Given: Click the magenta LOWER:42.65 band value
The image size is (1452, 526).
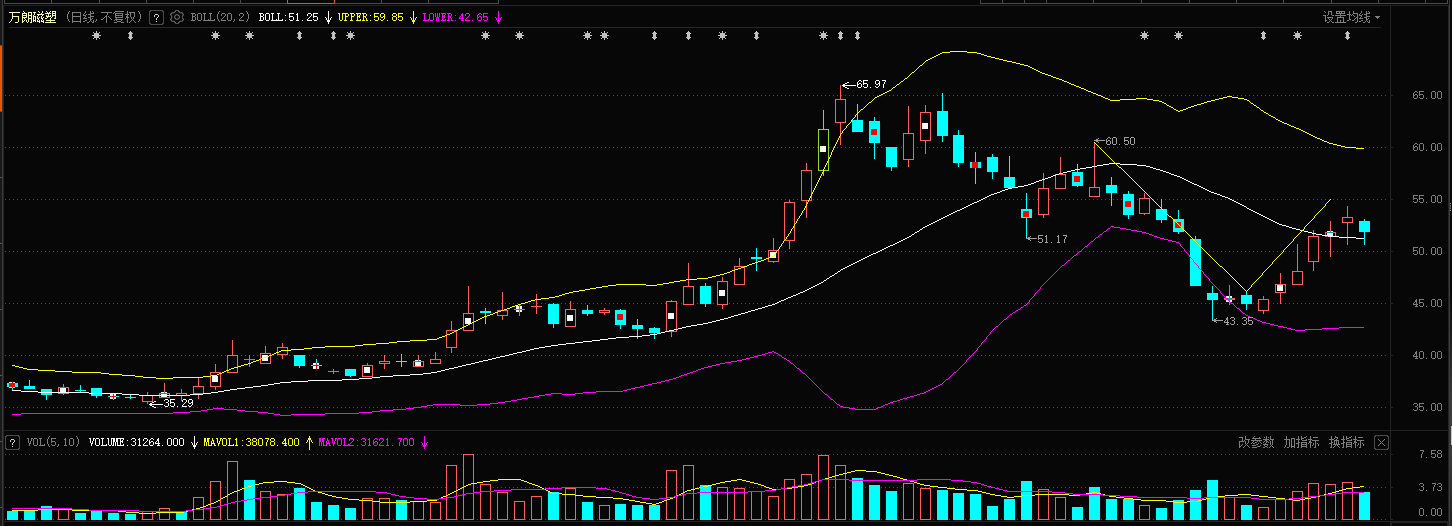Looking at the screenshot, I should point(456,18).
